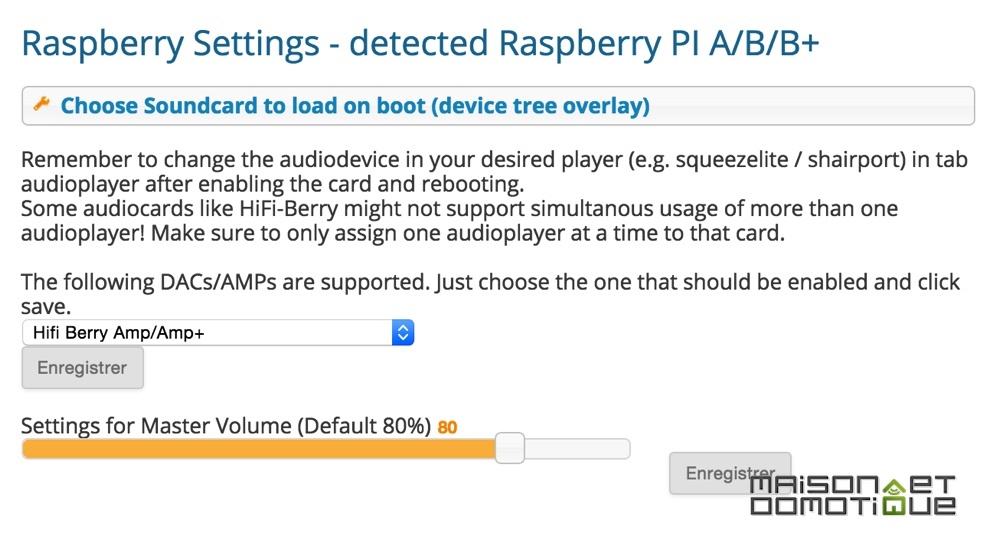Click the green Q icon in Domotique wordmark

893,507
